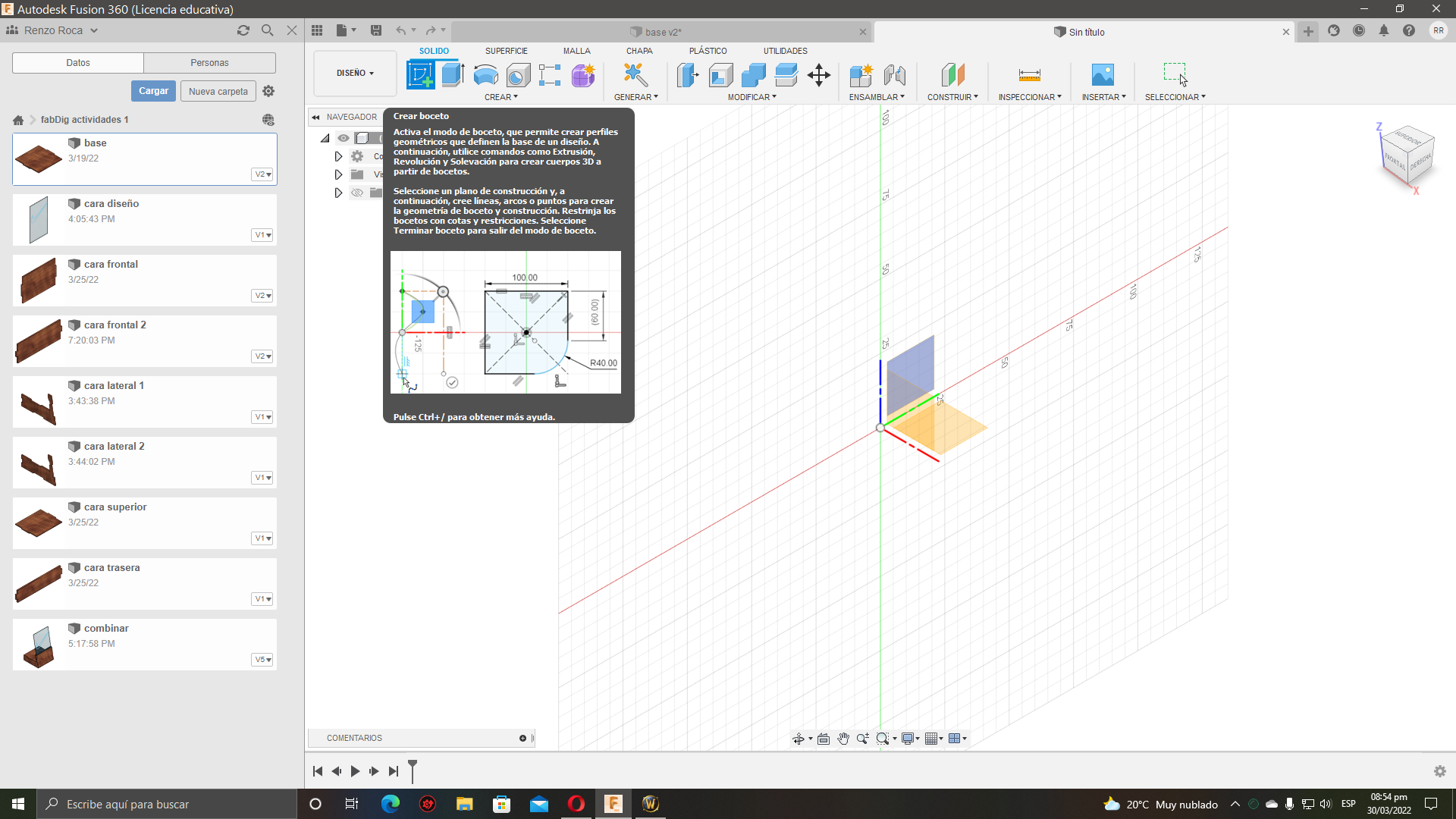The width and height of the screenshot is (1456, 819).
Task: Toggle visibility eye of root component
Action: pos(344,138)
